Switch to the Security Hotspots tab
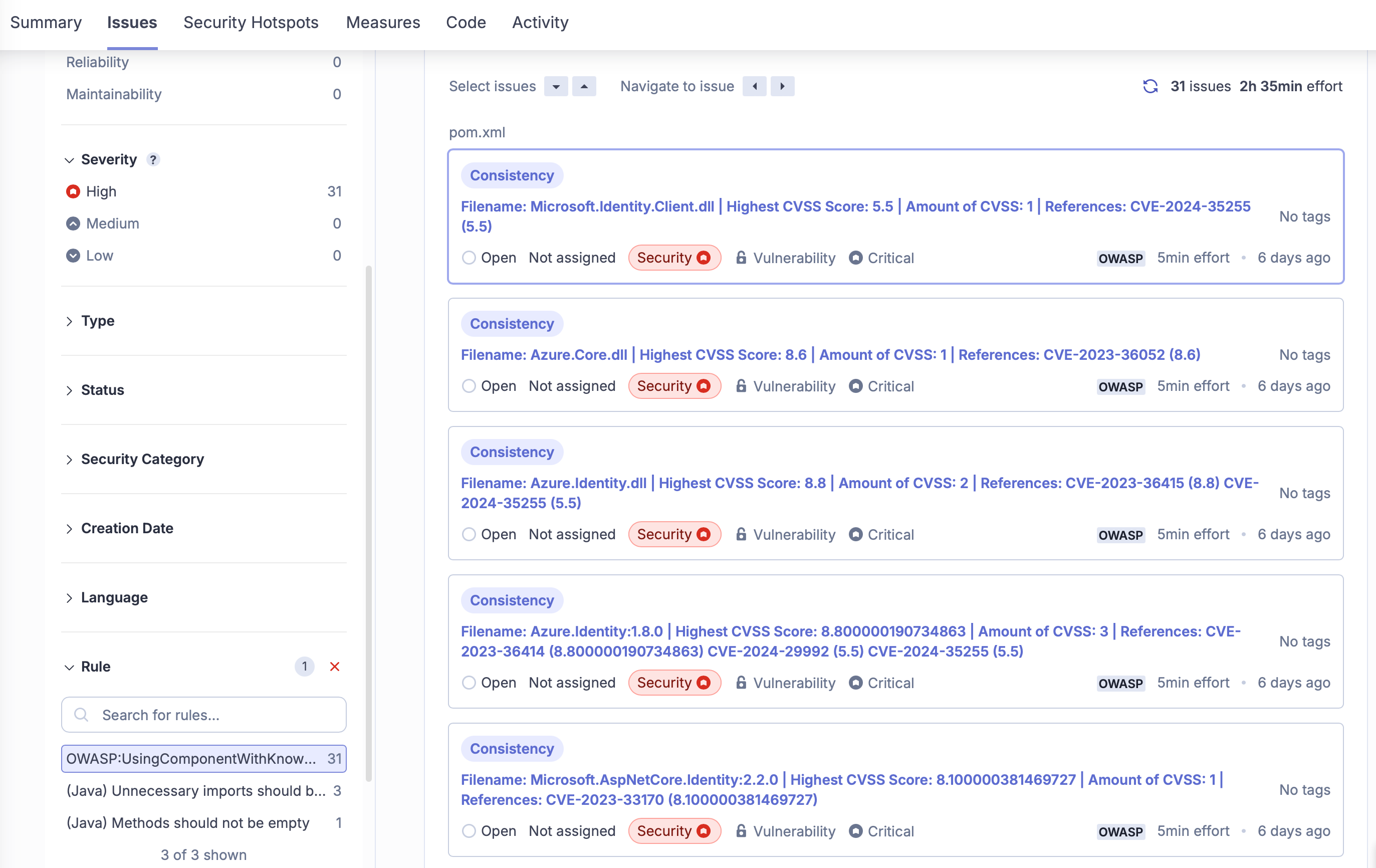1376x868 pixels. [x=251, y=22]
